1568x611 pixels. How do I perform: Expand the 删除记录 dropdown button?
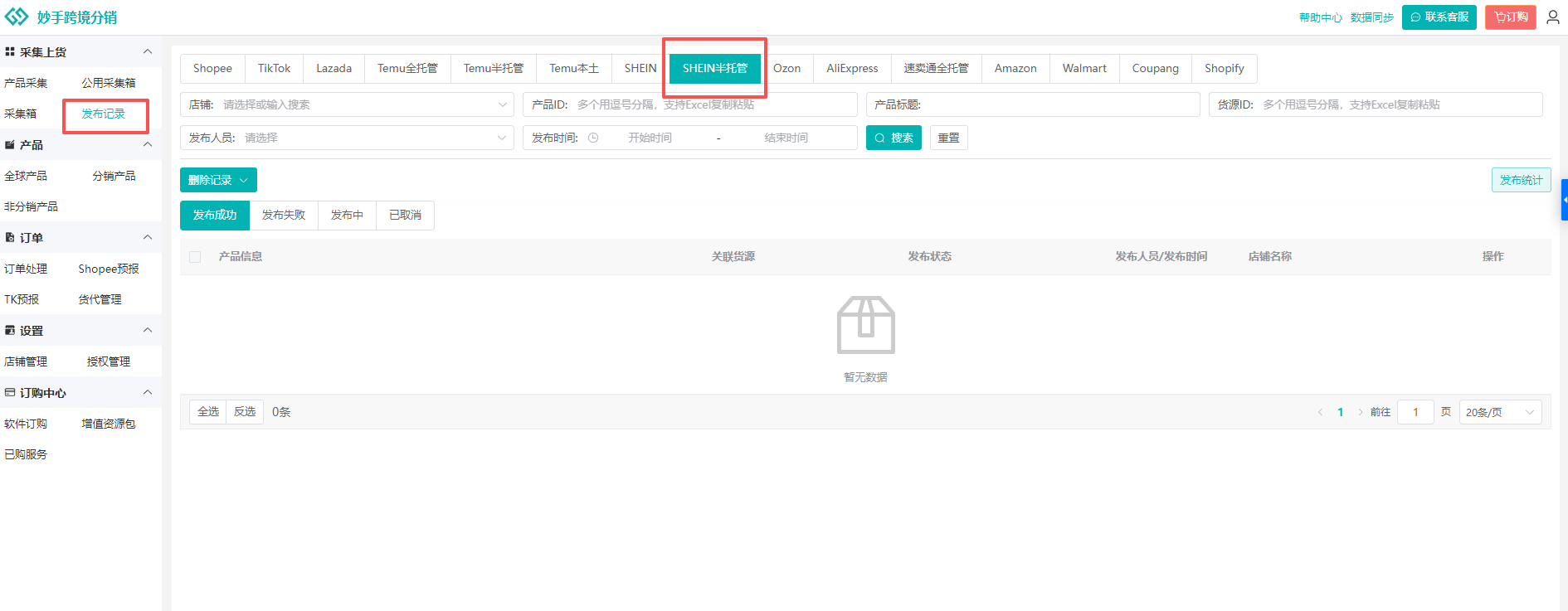click(218, 180)
